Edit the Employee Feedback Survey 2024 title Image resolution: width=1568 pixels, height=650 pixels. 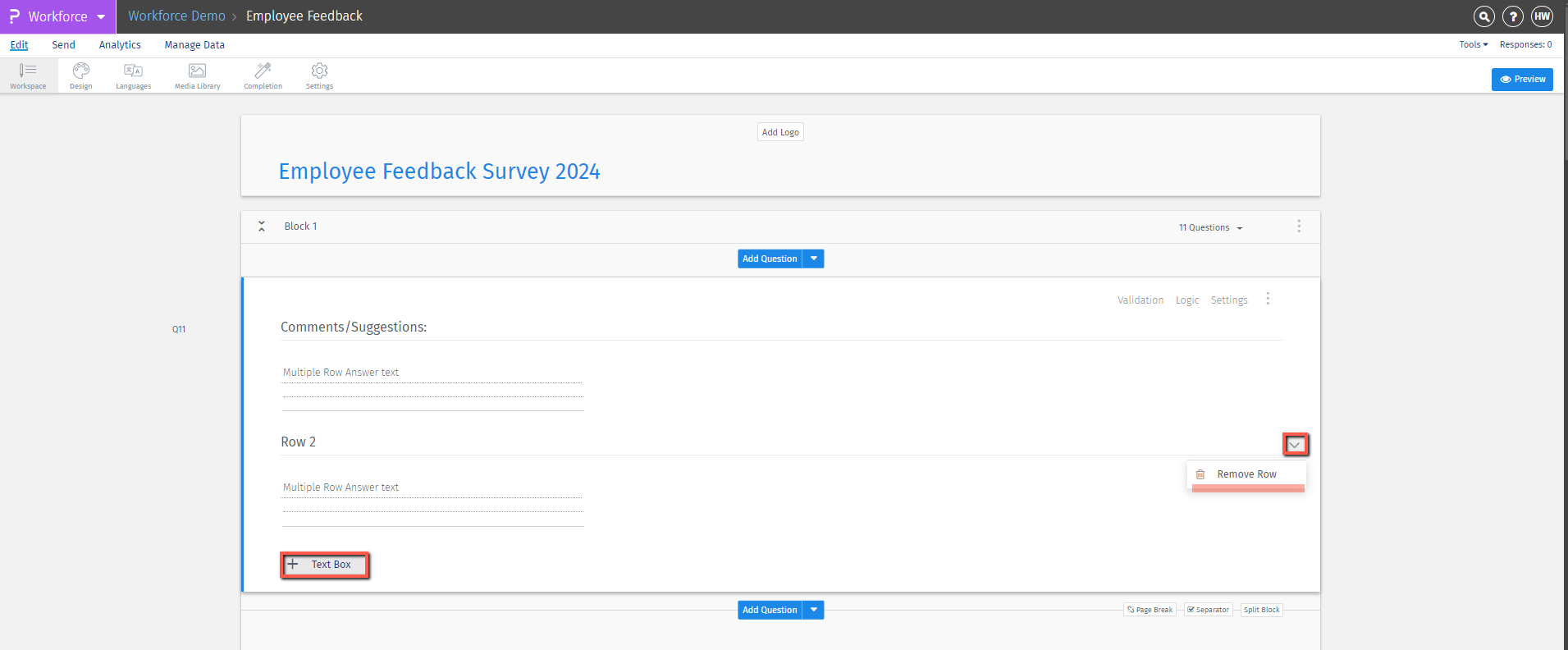440,172
